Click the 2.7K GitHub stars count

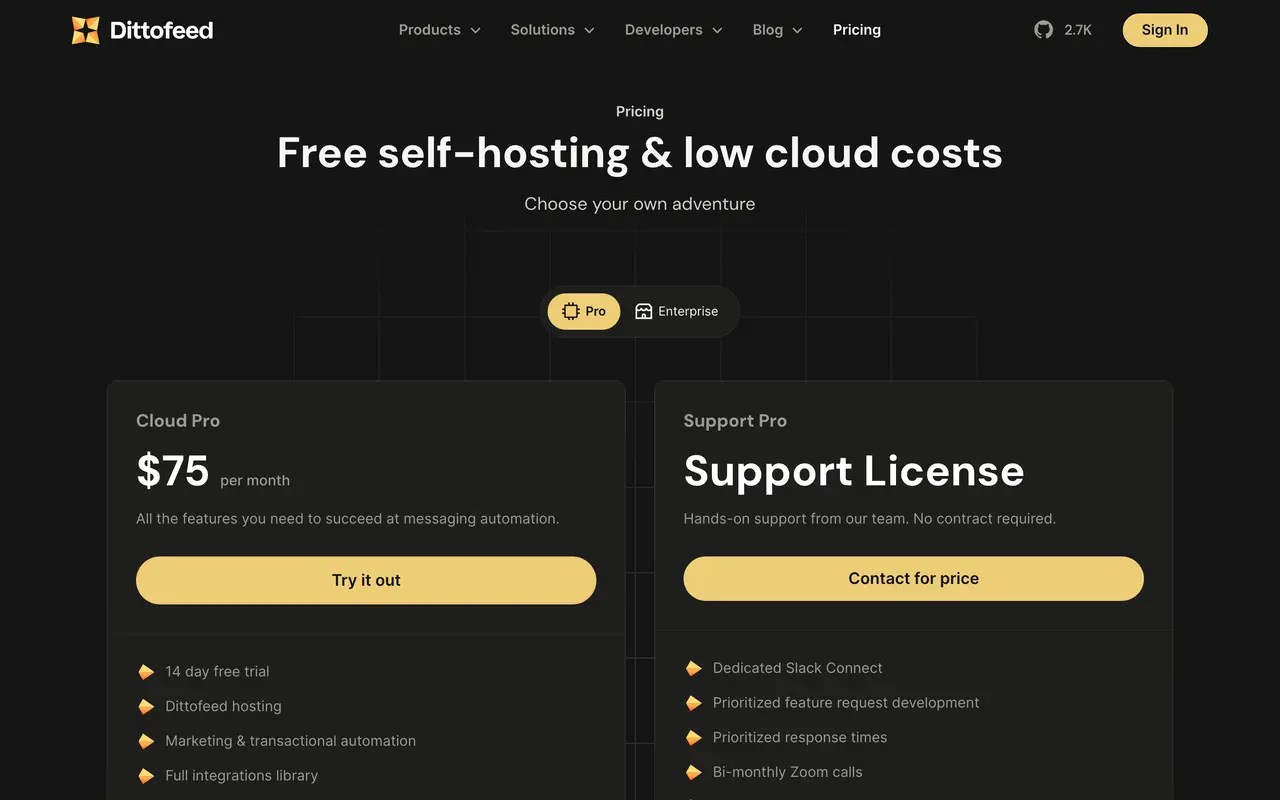click(1078, 30)
